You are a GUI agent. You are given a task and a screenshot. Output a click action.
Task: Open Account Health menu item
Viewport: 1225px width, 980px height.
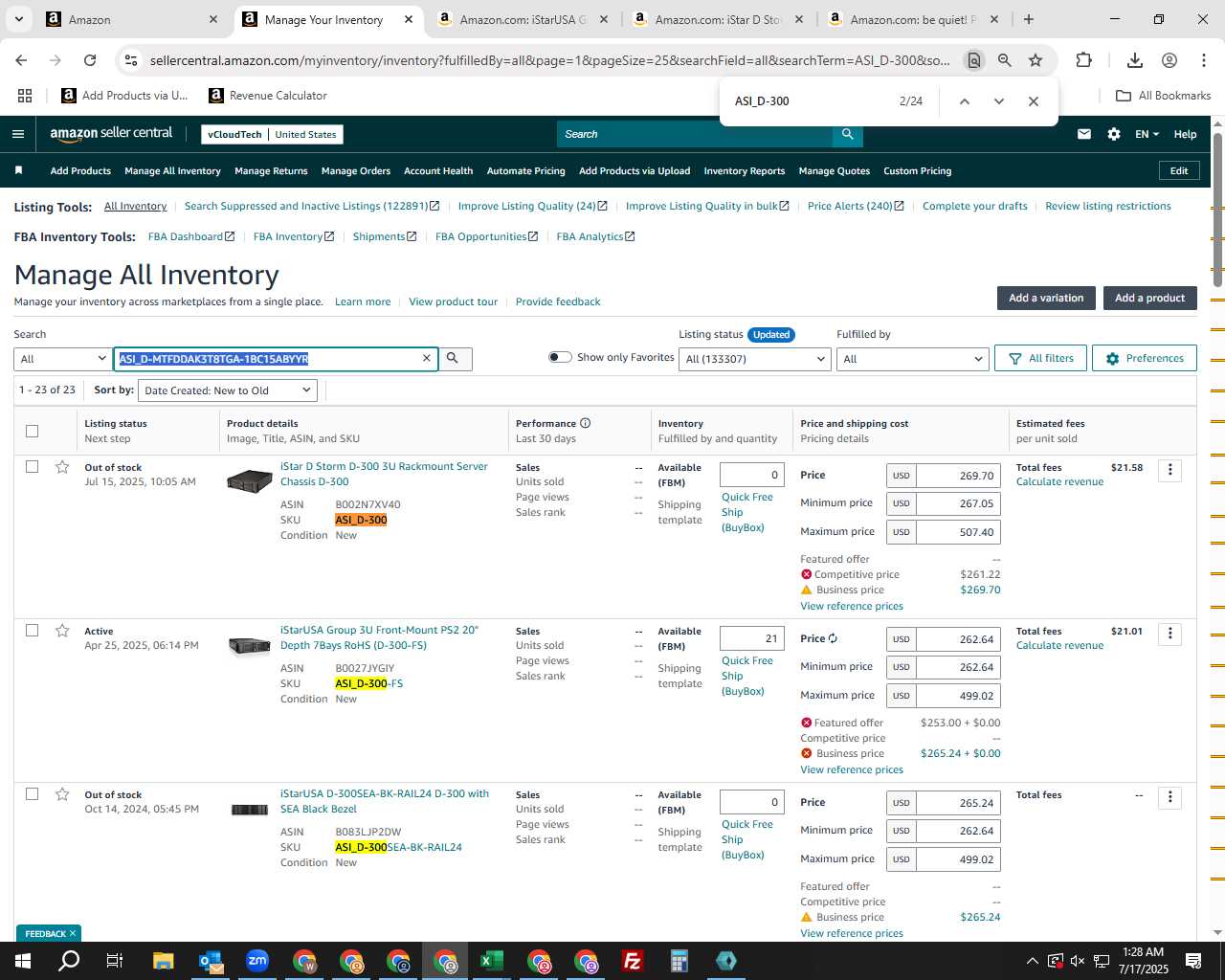(438, 171)
